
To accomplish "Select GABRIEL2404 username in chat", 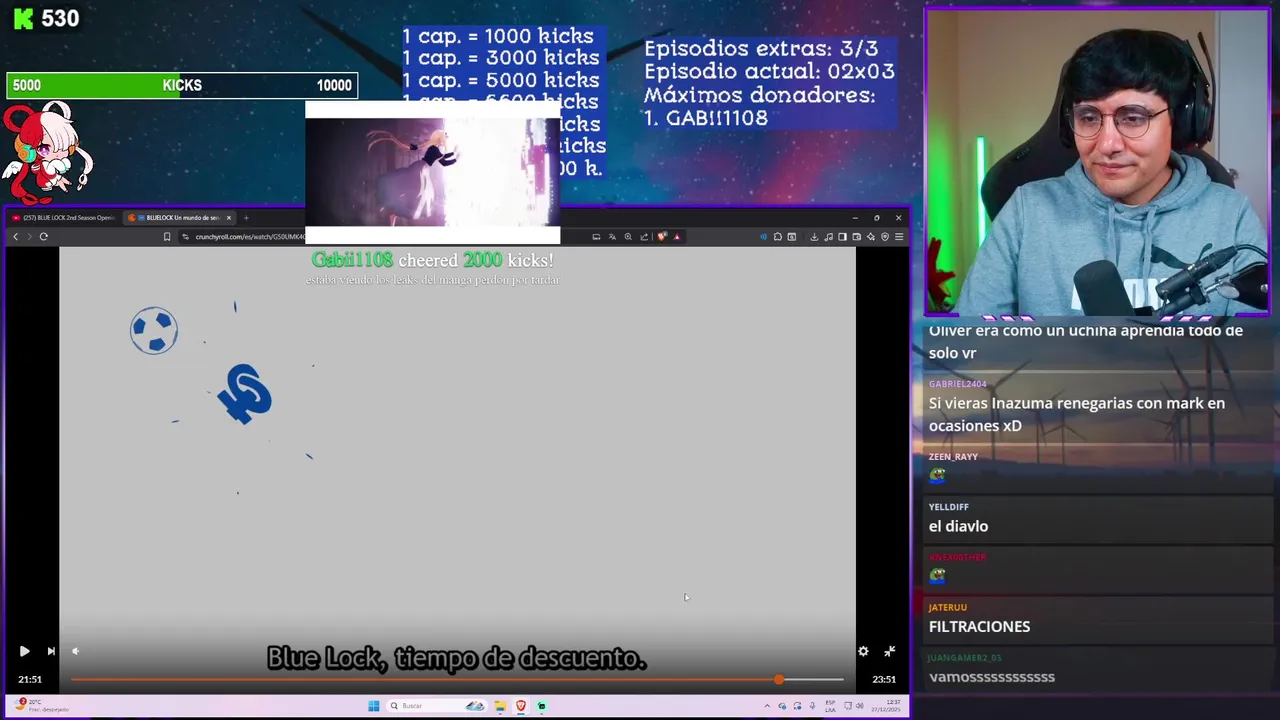I will 957,384.
